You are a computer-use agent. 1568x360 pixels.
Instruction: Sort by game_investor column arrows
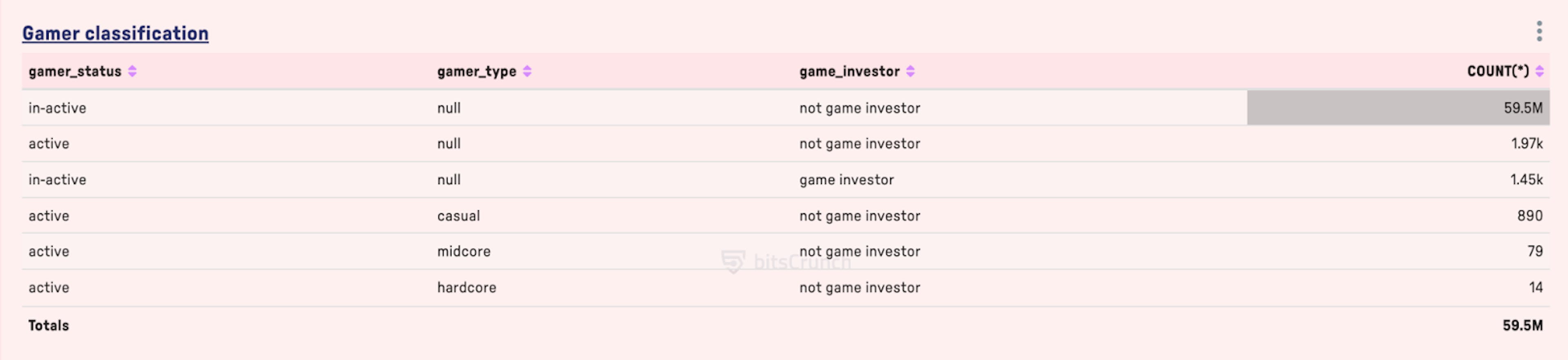pos(910,71)
